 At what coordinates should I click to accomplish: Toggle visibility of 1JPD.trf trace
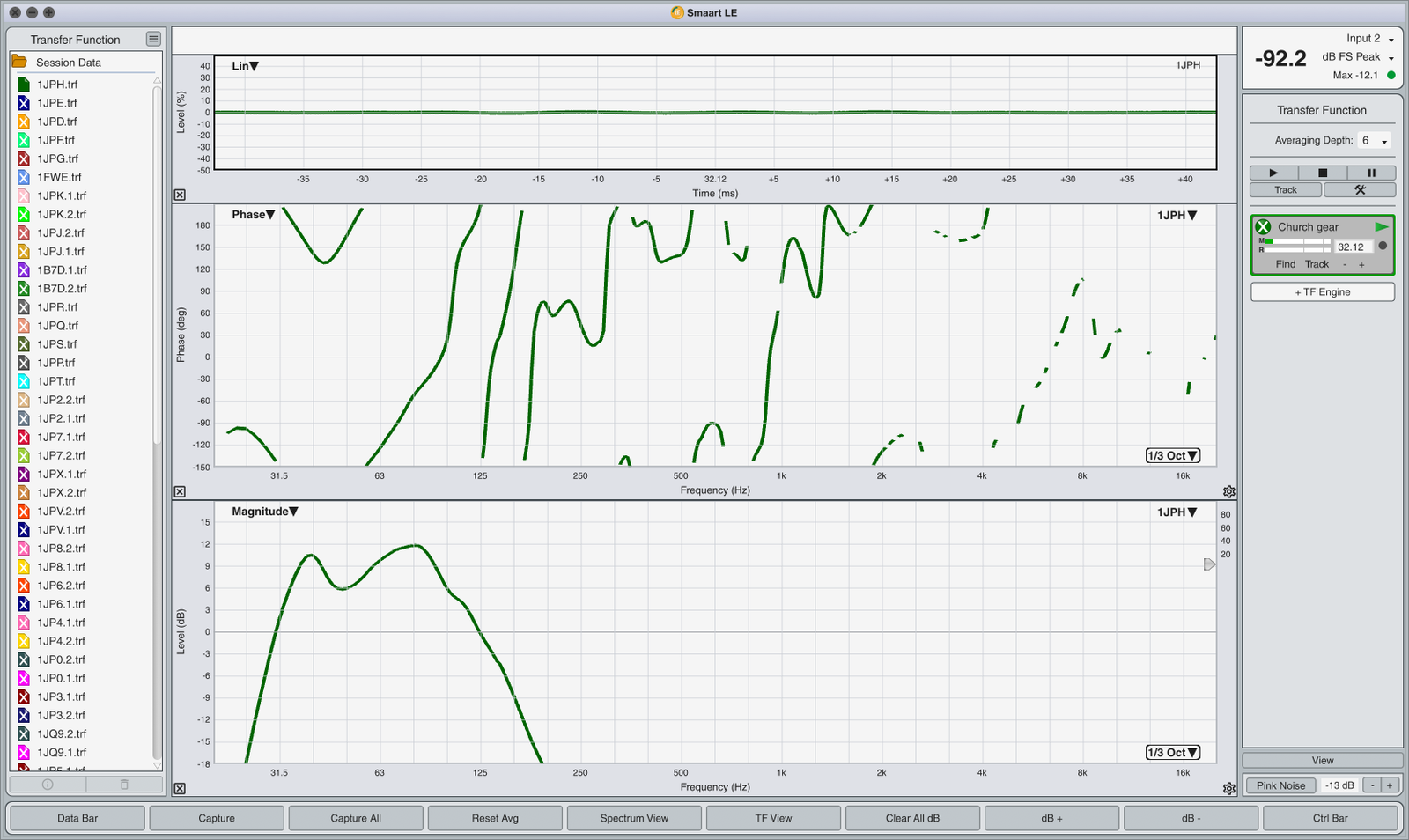[x=24, y=122]
